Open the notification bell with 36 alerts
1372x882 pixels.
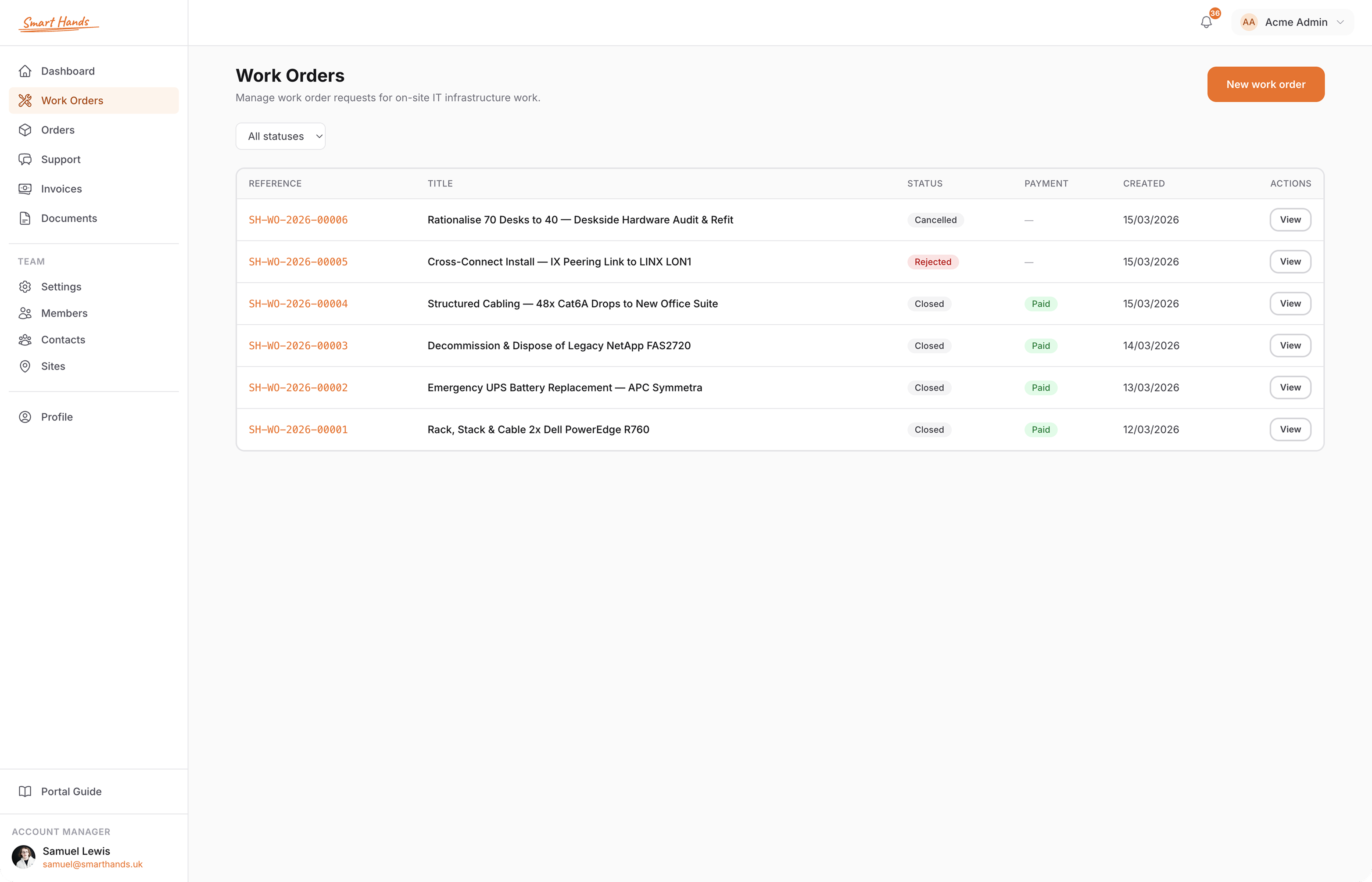(1206, 22)
